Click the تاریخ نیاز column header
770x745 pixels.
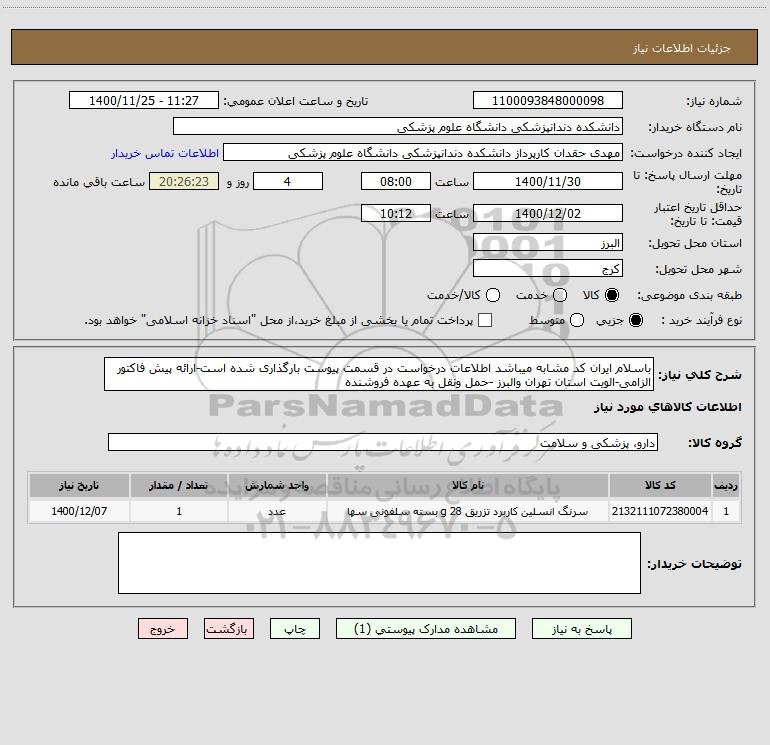coord(79,486)
